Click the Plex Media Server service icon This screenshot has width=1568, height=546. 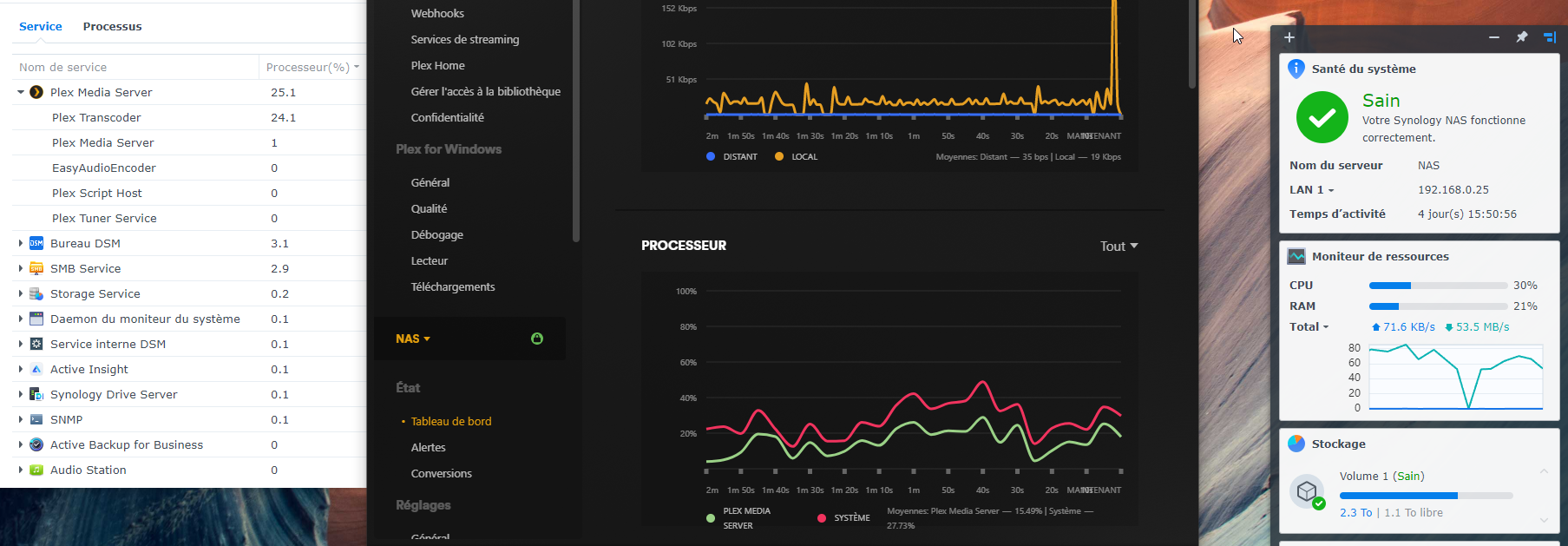36,92
